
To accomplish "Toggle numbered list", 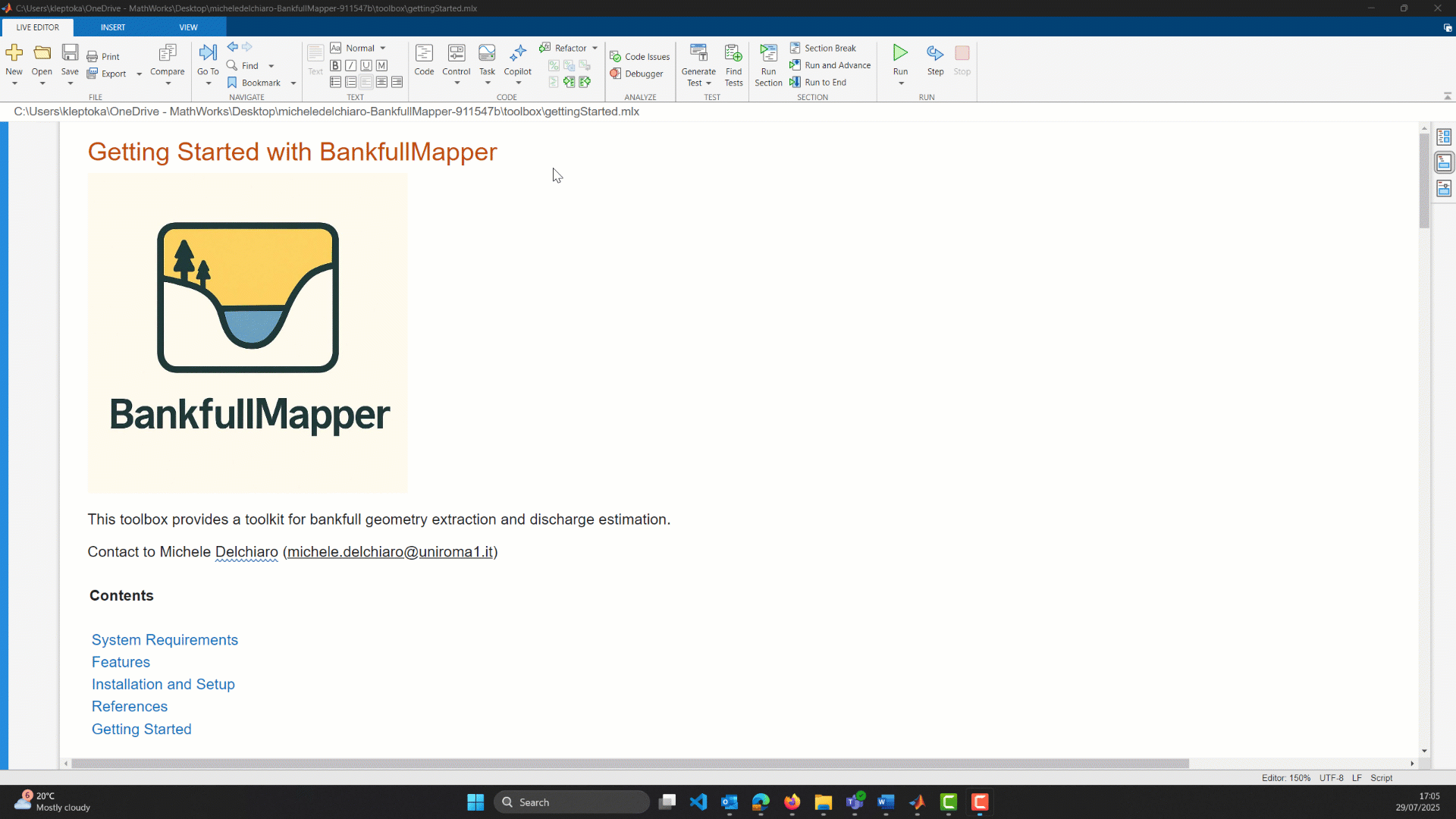I will (350, 82).
